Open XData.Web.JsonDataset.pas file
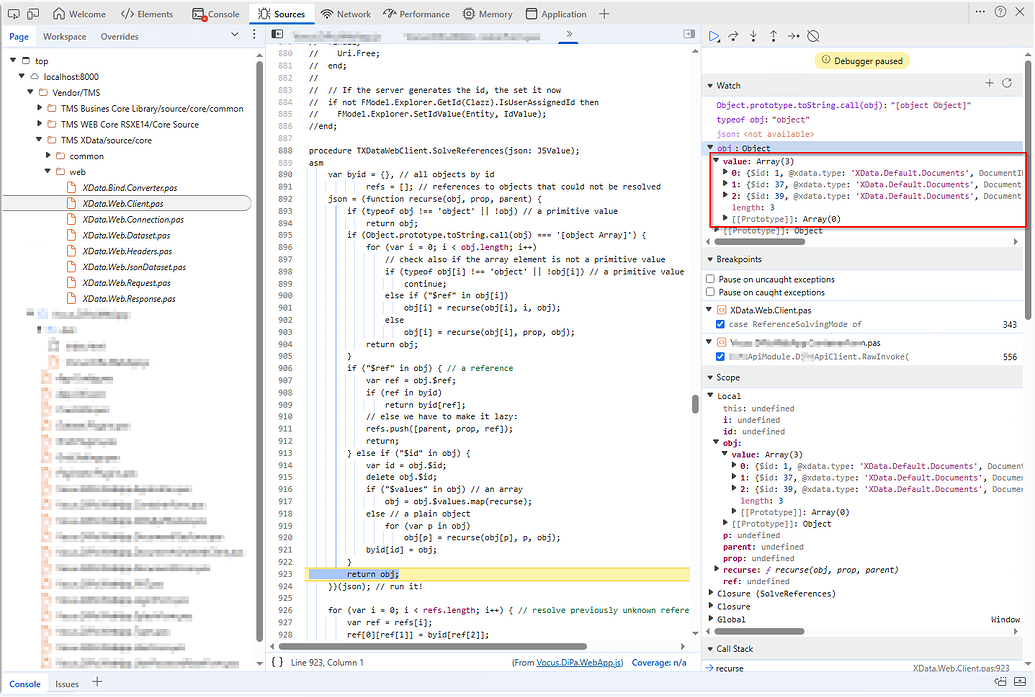The image size is (1035, 697). point(134,267)
